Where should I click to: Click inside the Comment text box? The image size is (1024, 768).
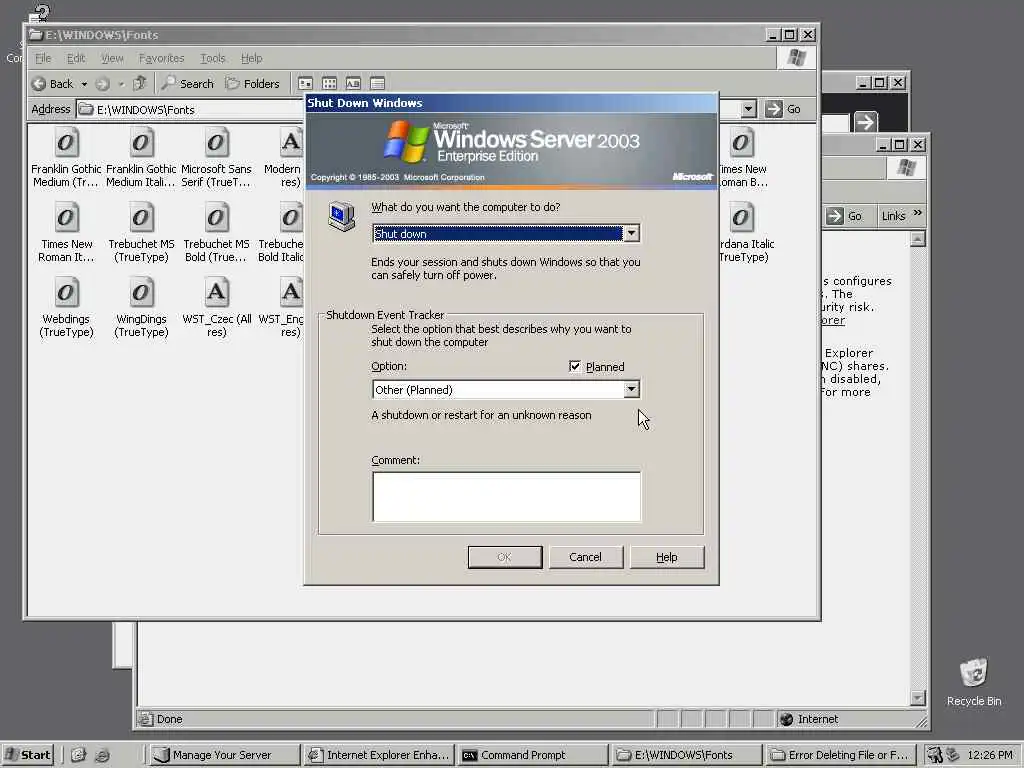click(506, 497)
